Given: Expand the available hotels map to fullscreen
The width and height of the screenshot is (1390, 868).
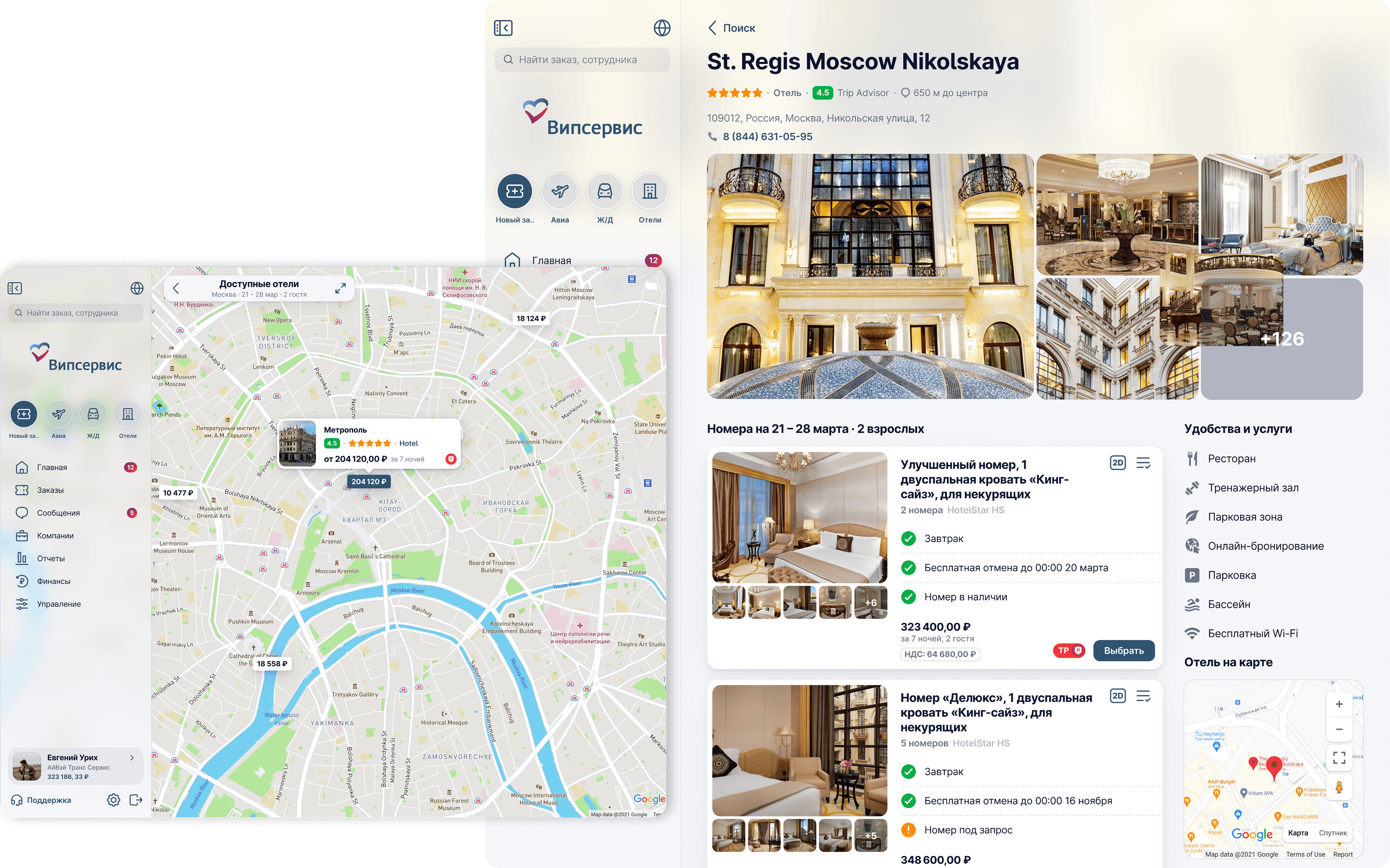Looking at the screenshot, I should point(340,288).
